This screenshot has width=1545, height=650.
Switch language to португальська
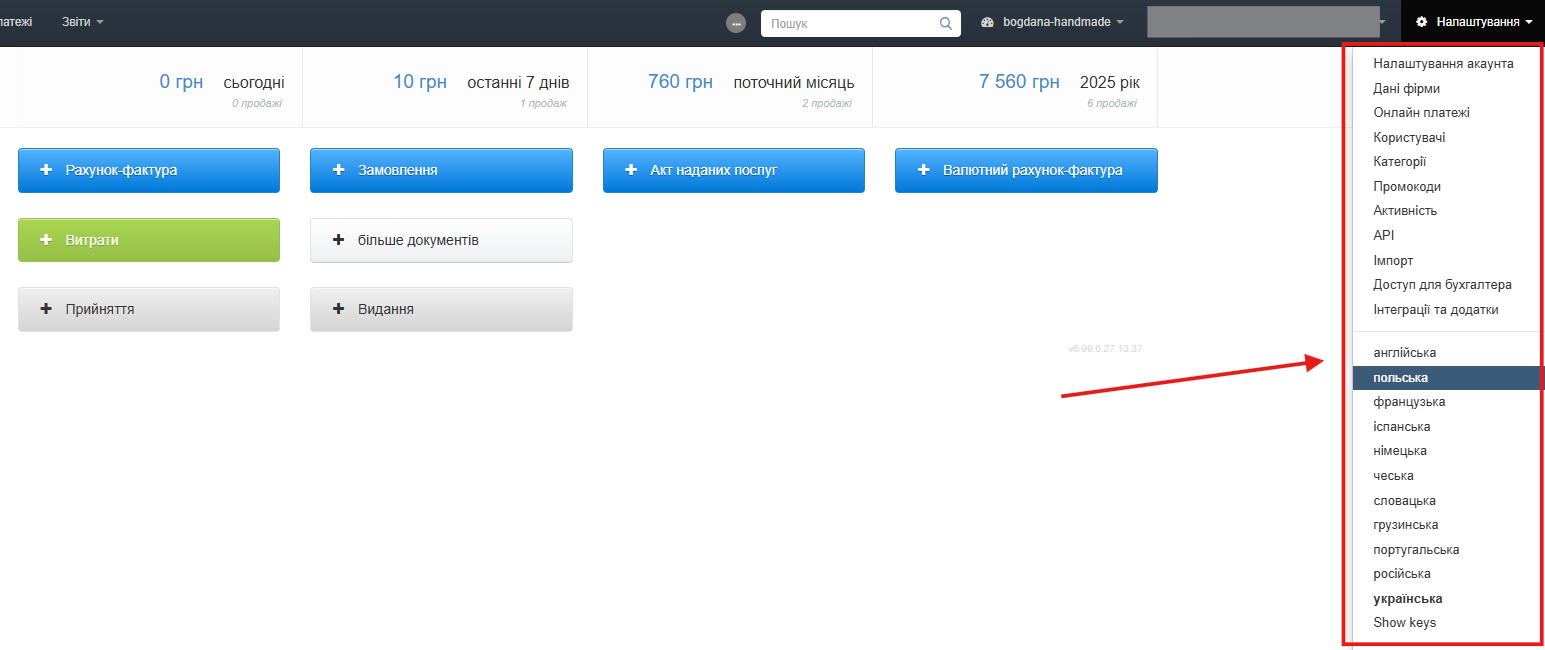(x=1416, y=549)
